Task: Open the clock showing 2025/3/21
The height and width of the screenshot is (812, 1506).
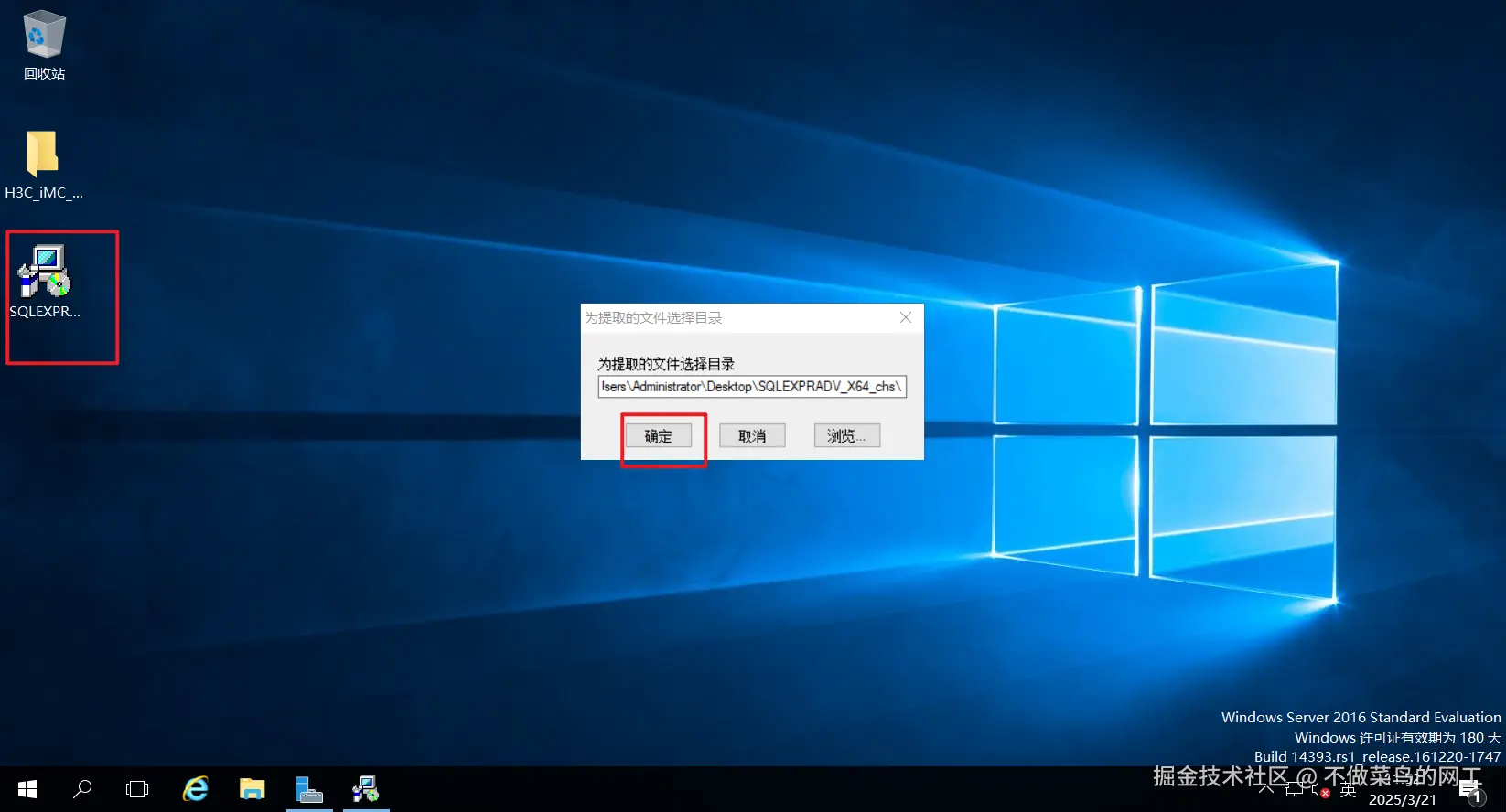Action: click(x=1403, y=790)
